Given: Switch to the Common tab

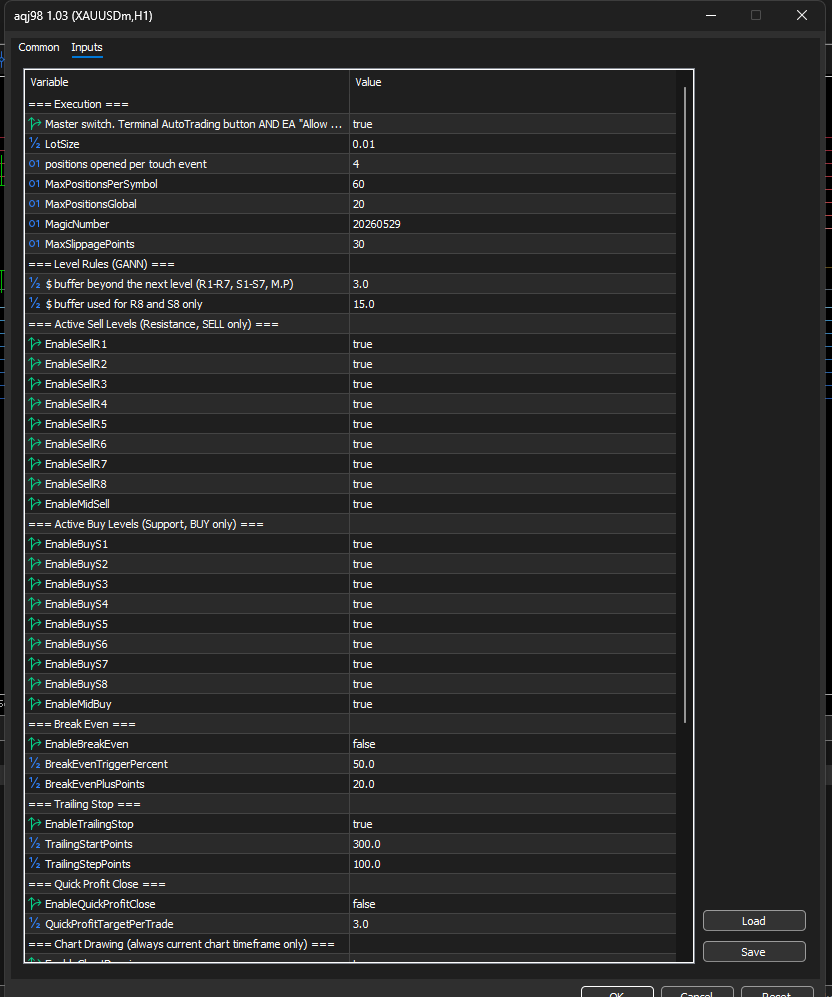Looking at the screenshot, I should (39, 47).
